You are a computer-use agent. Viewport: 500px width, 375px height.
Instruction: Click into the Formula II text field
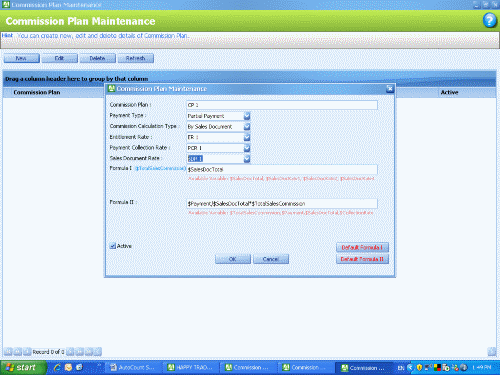coord(282,203)
